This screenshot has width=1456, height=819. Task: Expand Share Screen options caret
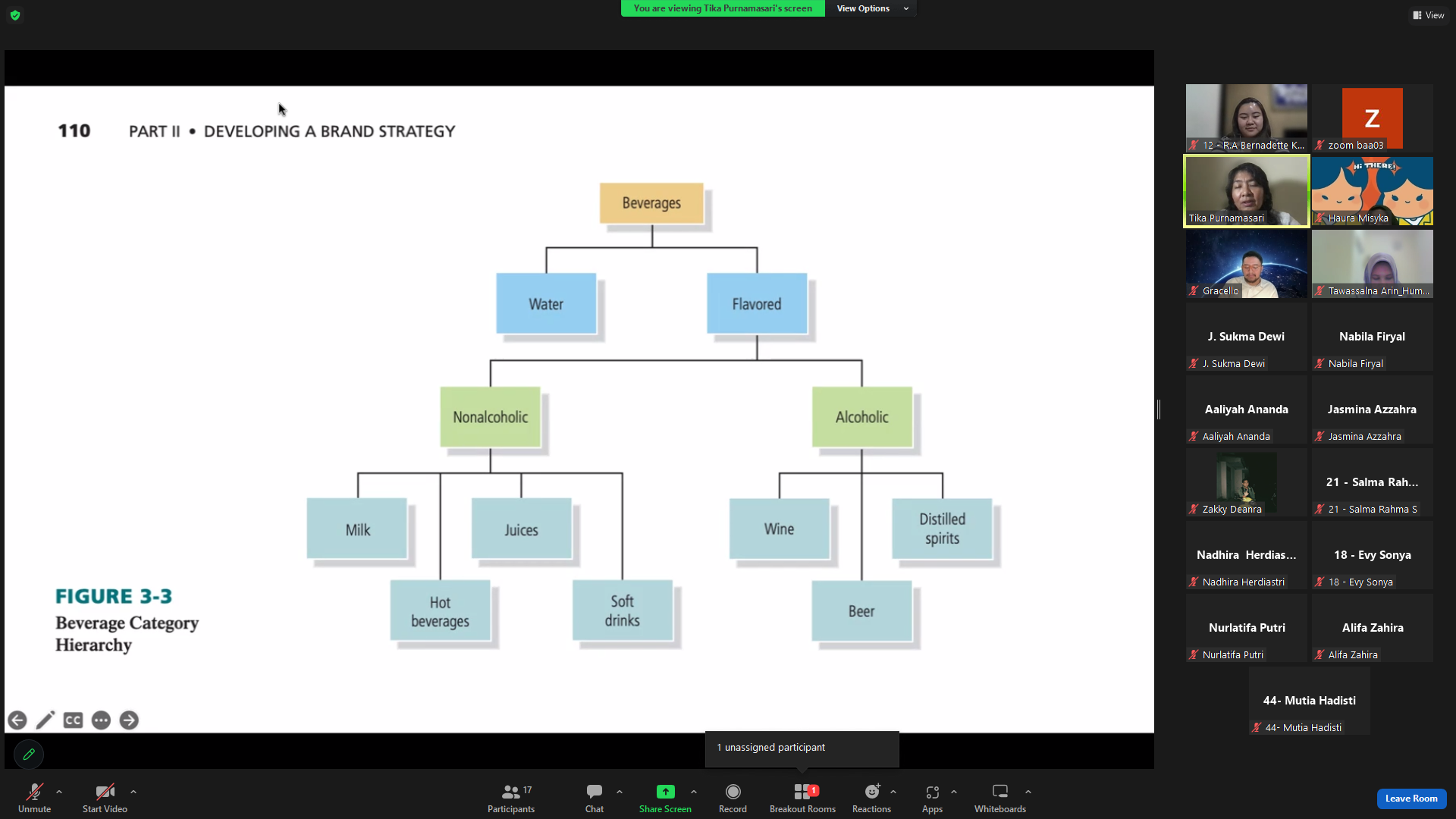pyautogui.click(x=694, y=792)
